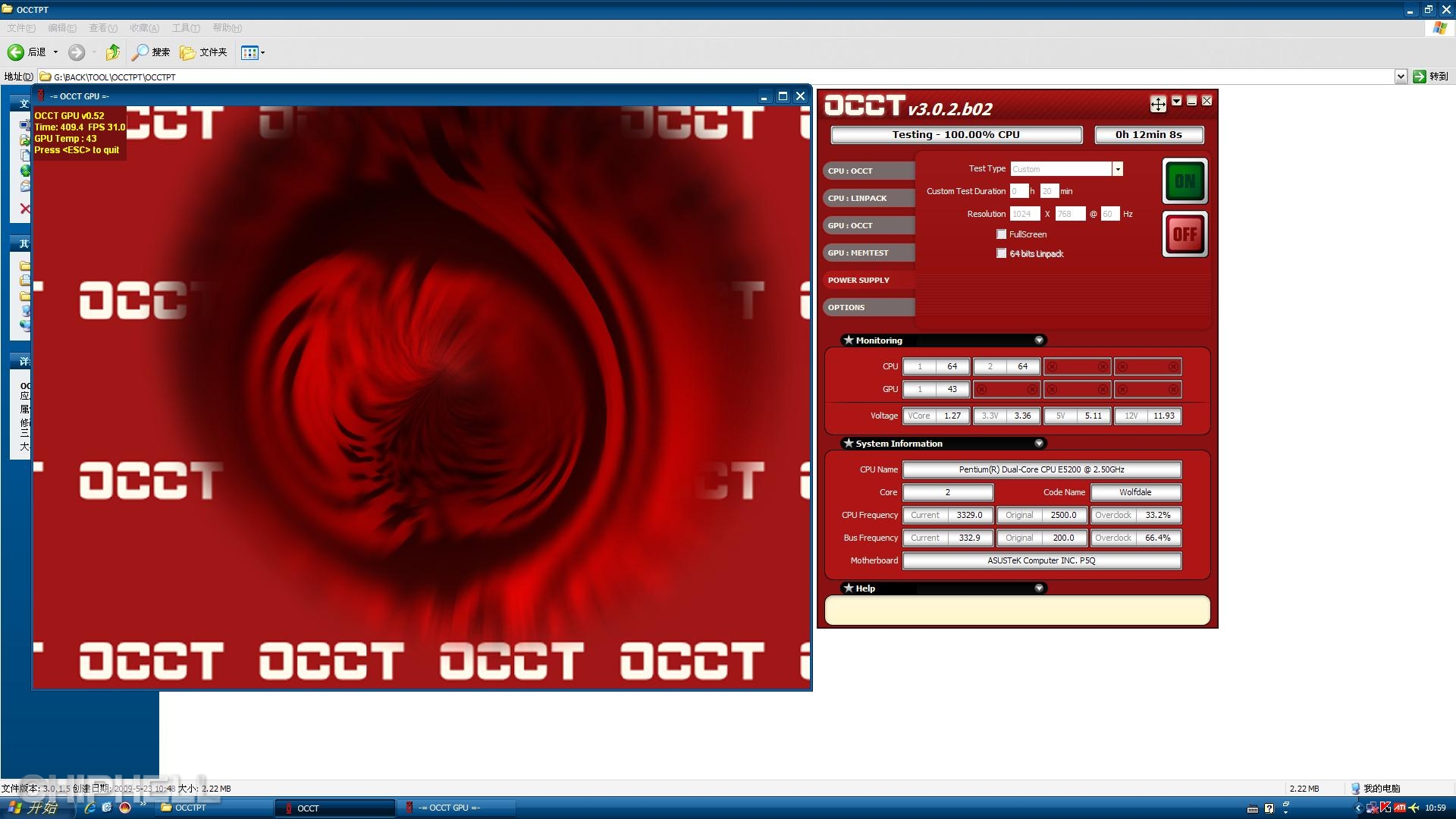This screenshot has width=1456, height=819.
Task: Switch to OCCTPT folder taskbar button
Action: point(213,808)
